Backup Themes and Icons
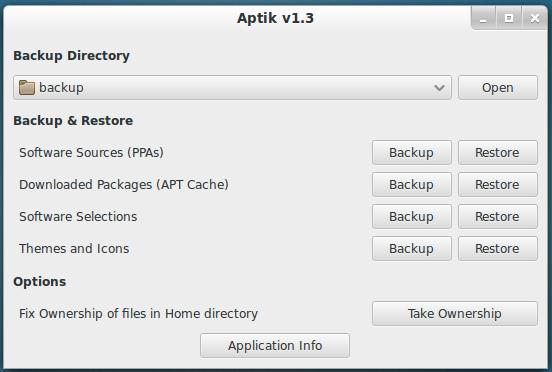Image resolution: width=552 pixels, height=372 pixels. pos(412,248)
